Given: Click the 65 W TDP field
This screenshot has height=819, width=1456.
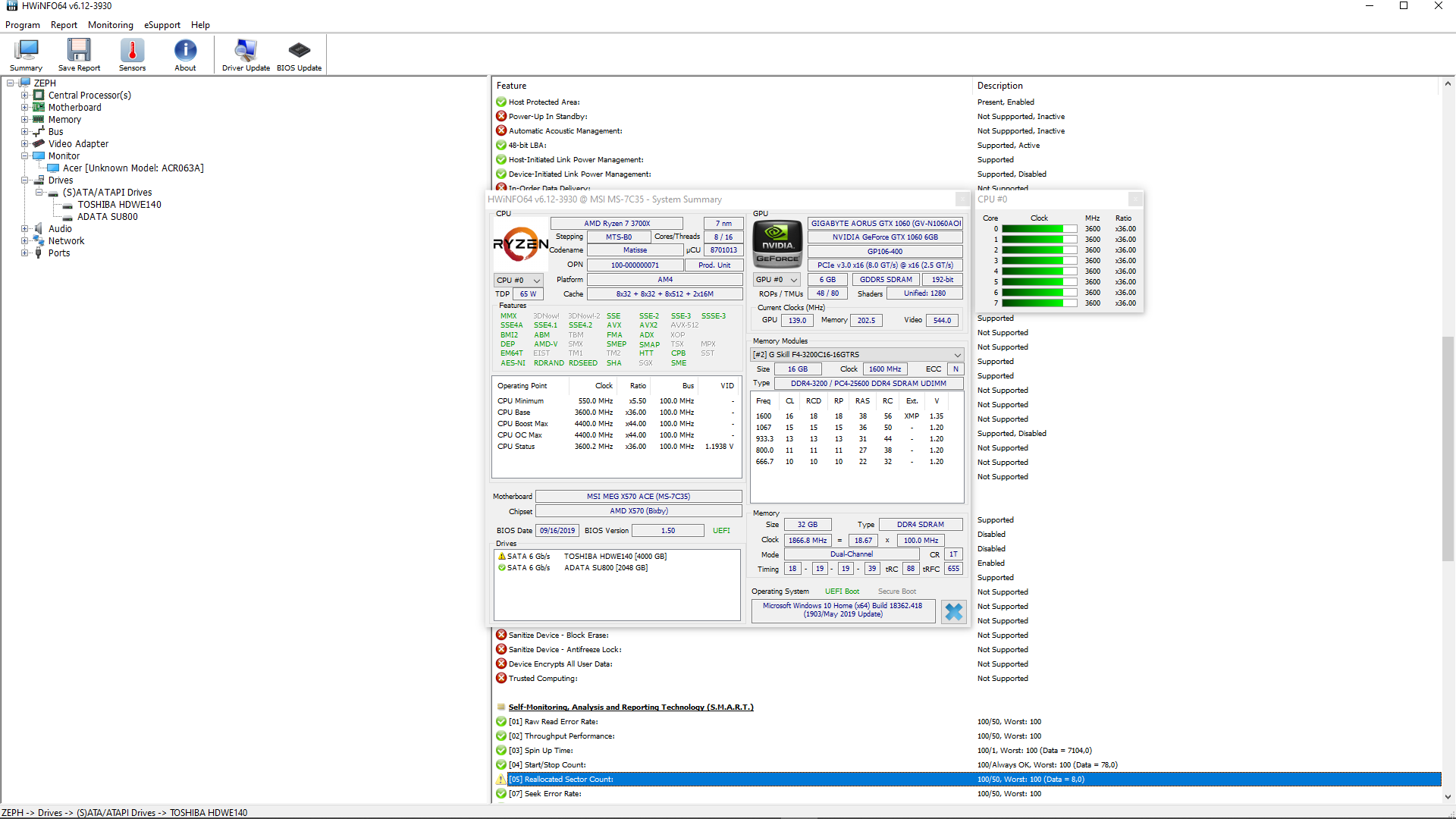Looking at the screenshot, I should coord(528,294).
